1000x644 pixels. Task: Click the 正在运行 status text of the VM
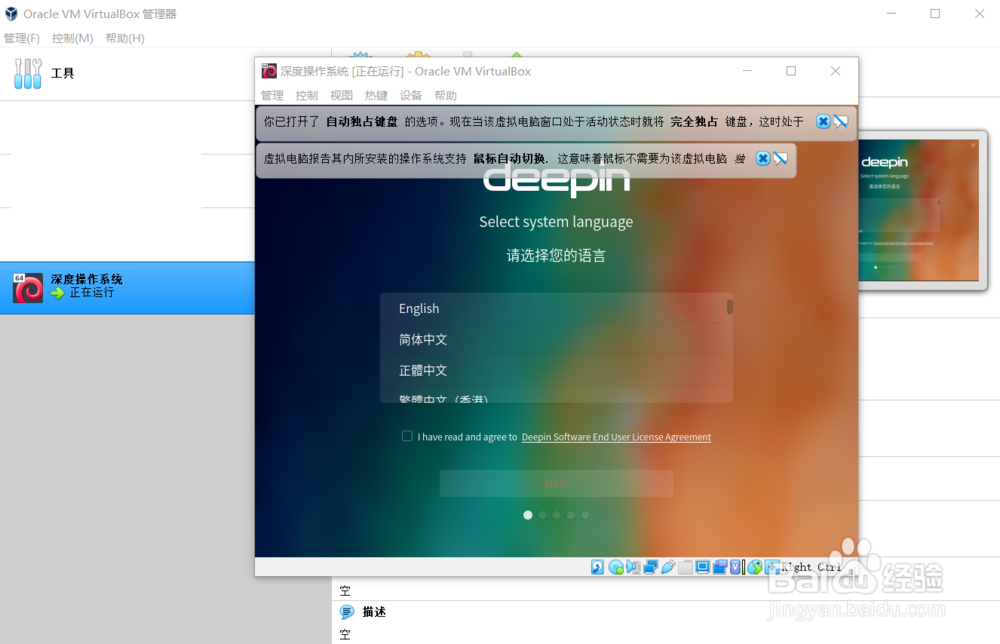tap(92, 293)
